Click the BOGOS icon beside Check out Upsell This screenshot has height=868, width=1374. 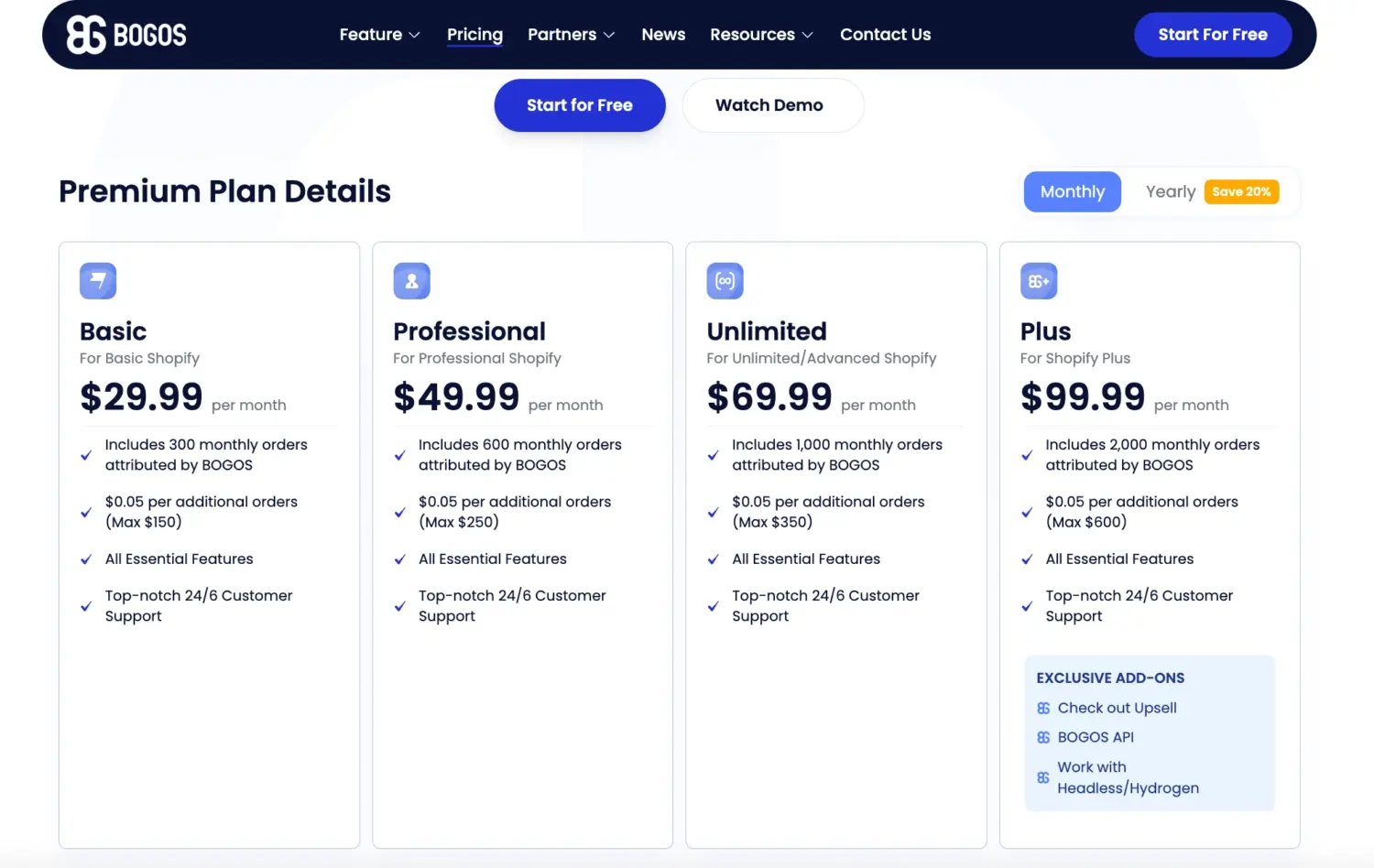(1043, 708)
